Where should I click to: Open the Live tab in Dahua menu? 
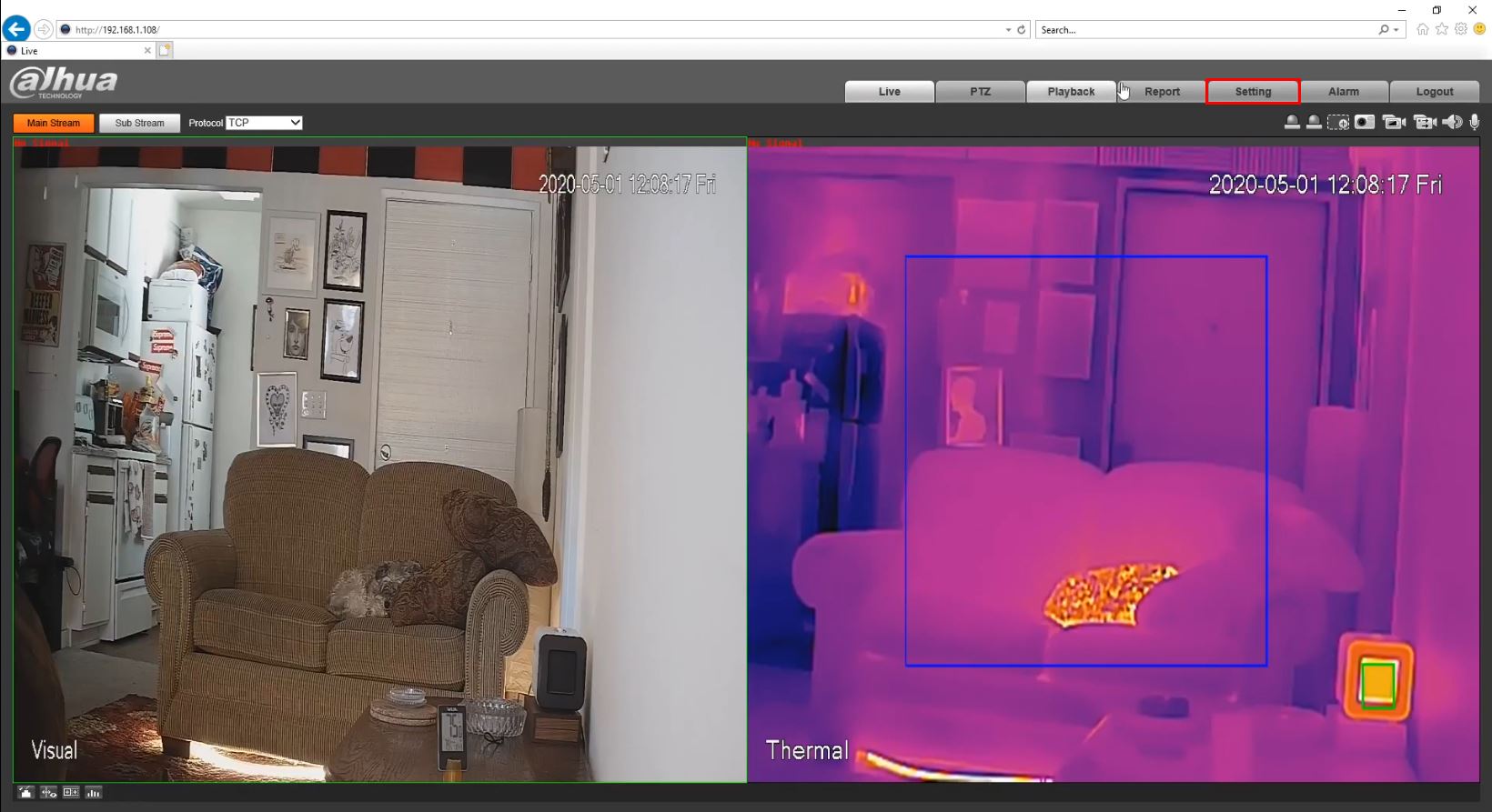pos(890,92)
